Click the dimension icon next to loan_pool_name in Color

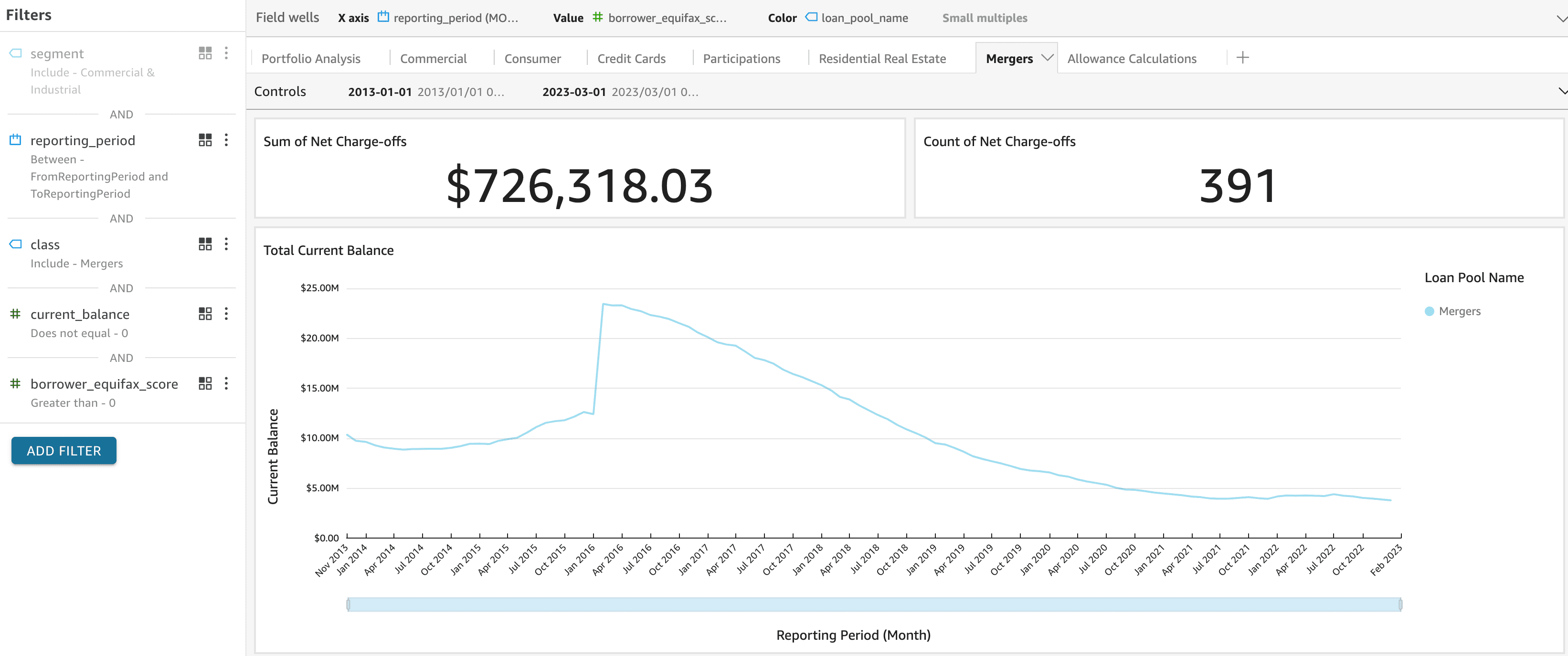(810, 18)
